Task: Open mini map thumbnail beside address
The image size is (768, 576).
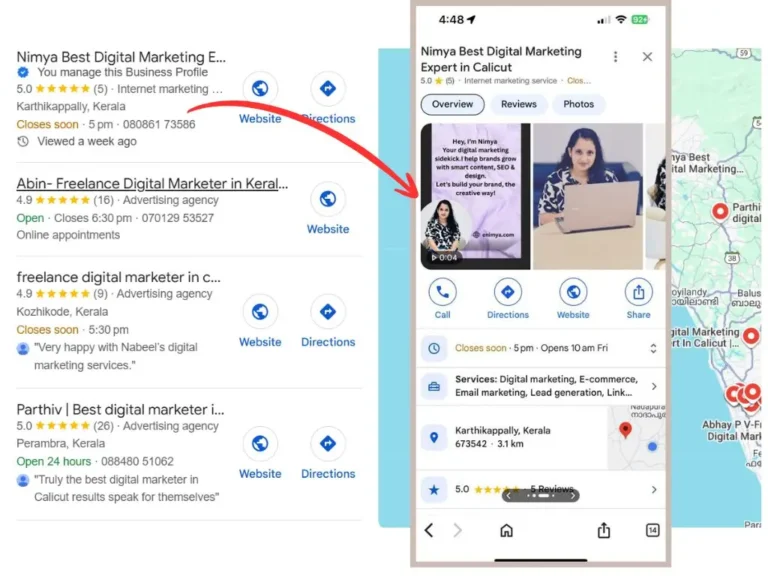Action: [x=636, y=437]
